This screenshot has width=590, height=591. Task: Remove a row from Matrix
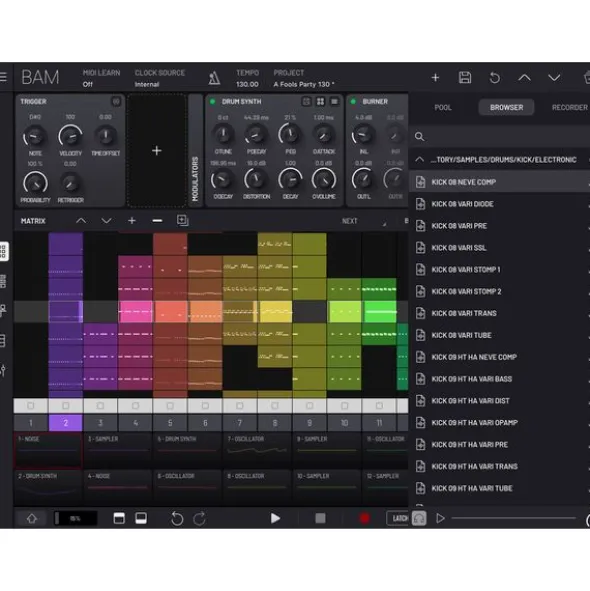pyautogui.click(x=157, y=220)
